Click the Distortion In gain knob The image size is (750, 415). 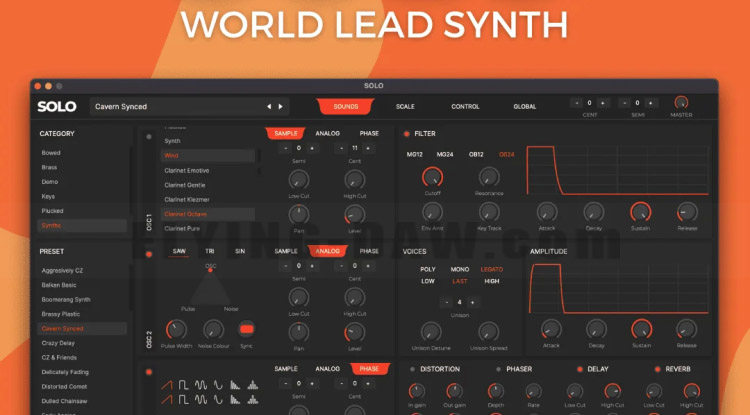click(417, 392)
